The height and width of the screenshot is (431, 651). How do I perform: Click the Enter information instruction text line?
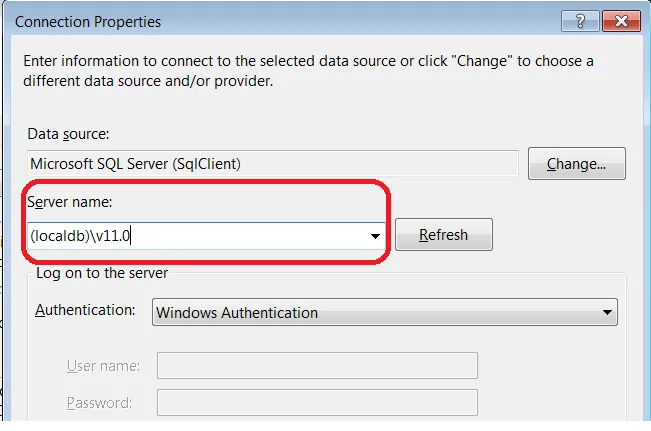pyautogui.click(x=308, y=61)
